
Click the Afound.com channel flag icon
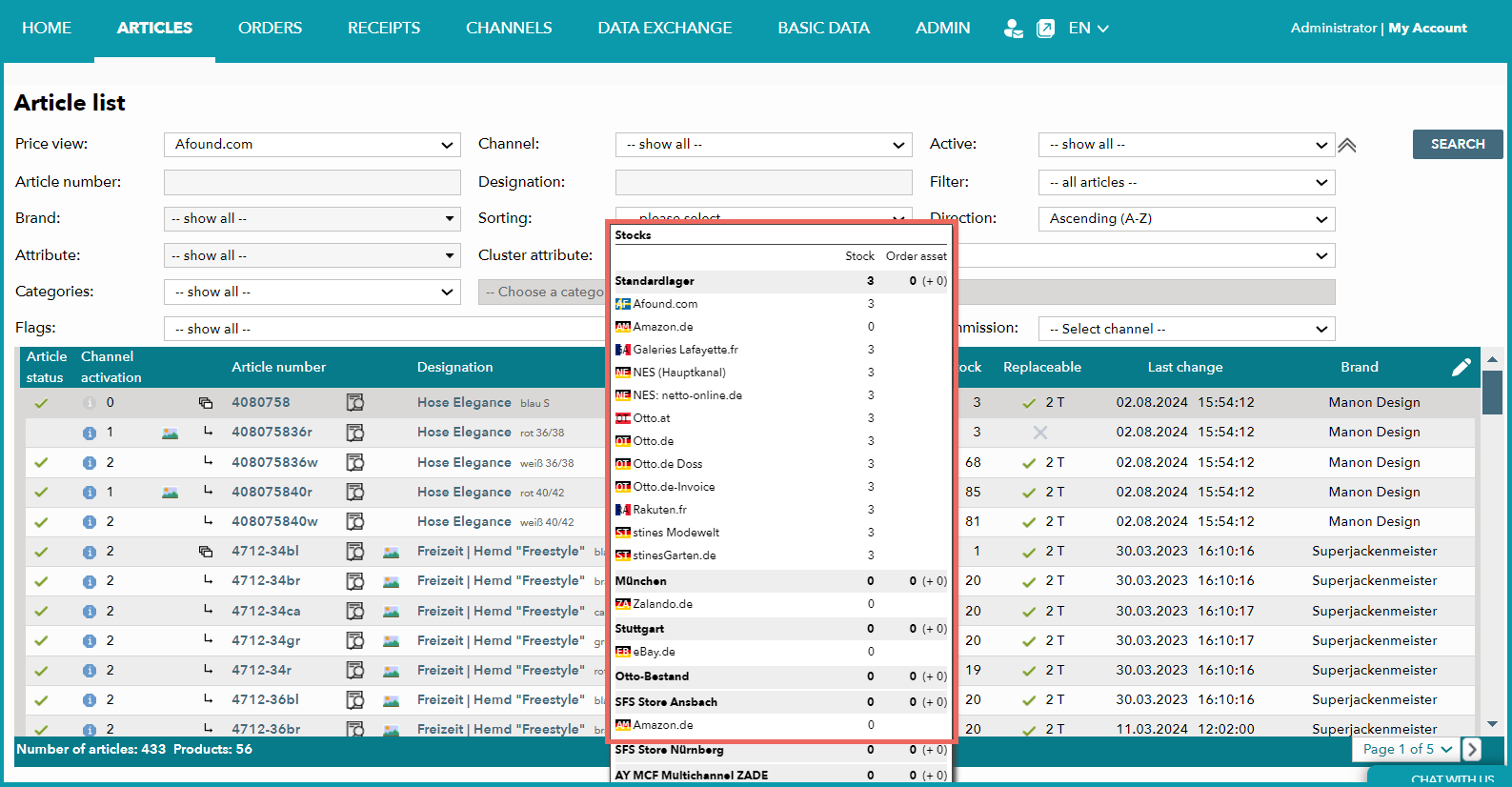(622, 304)
